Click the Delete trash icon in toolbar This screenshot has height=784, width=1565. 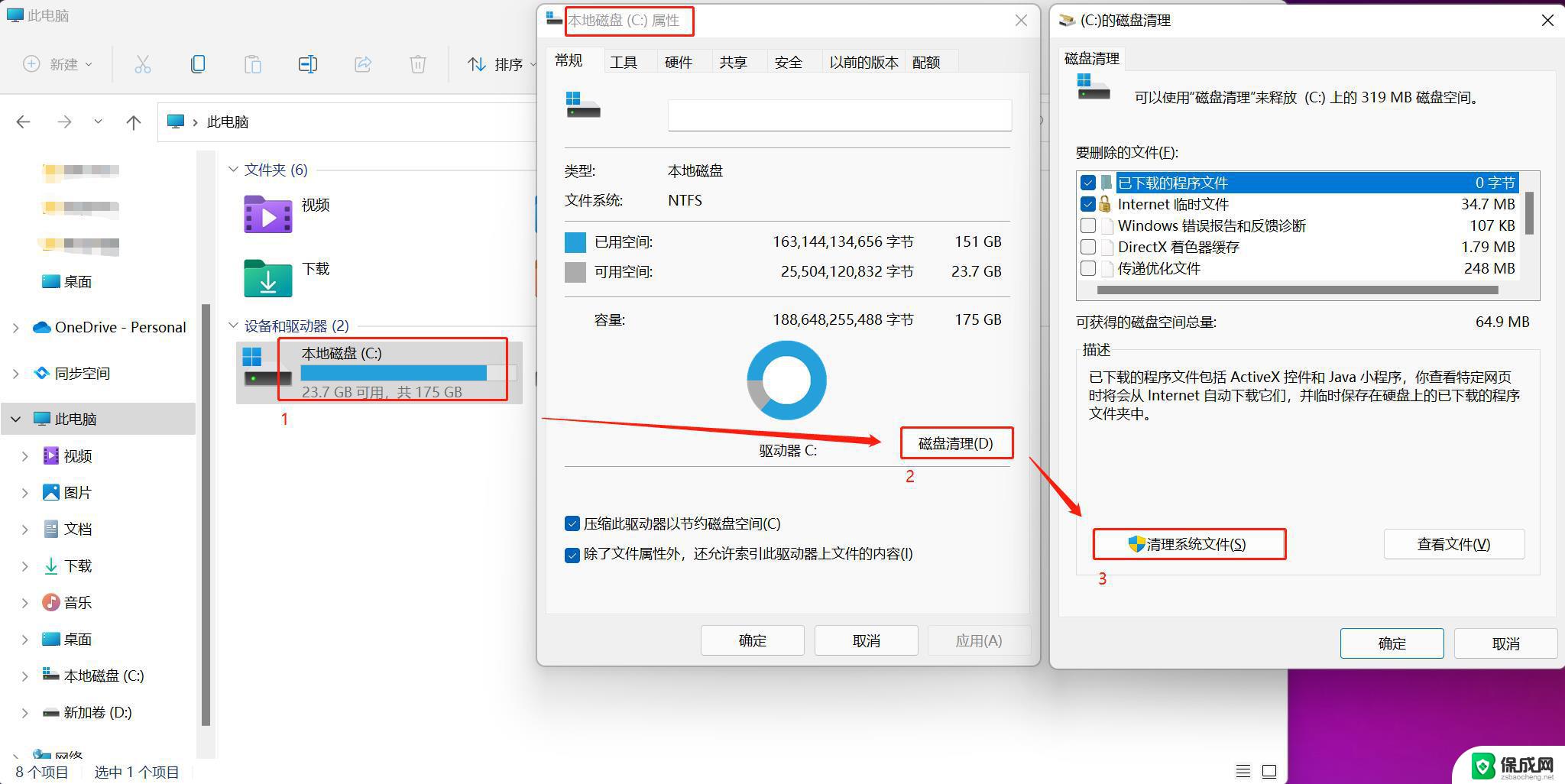418,64
